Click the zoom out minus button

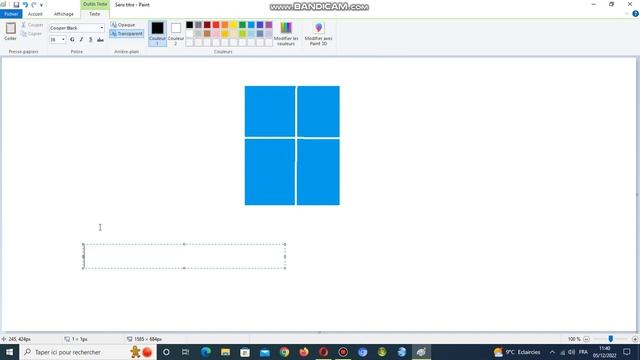[x=587, y=339]
